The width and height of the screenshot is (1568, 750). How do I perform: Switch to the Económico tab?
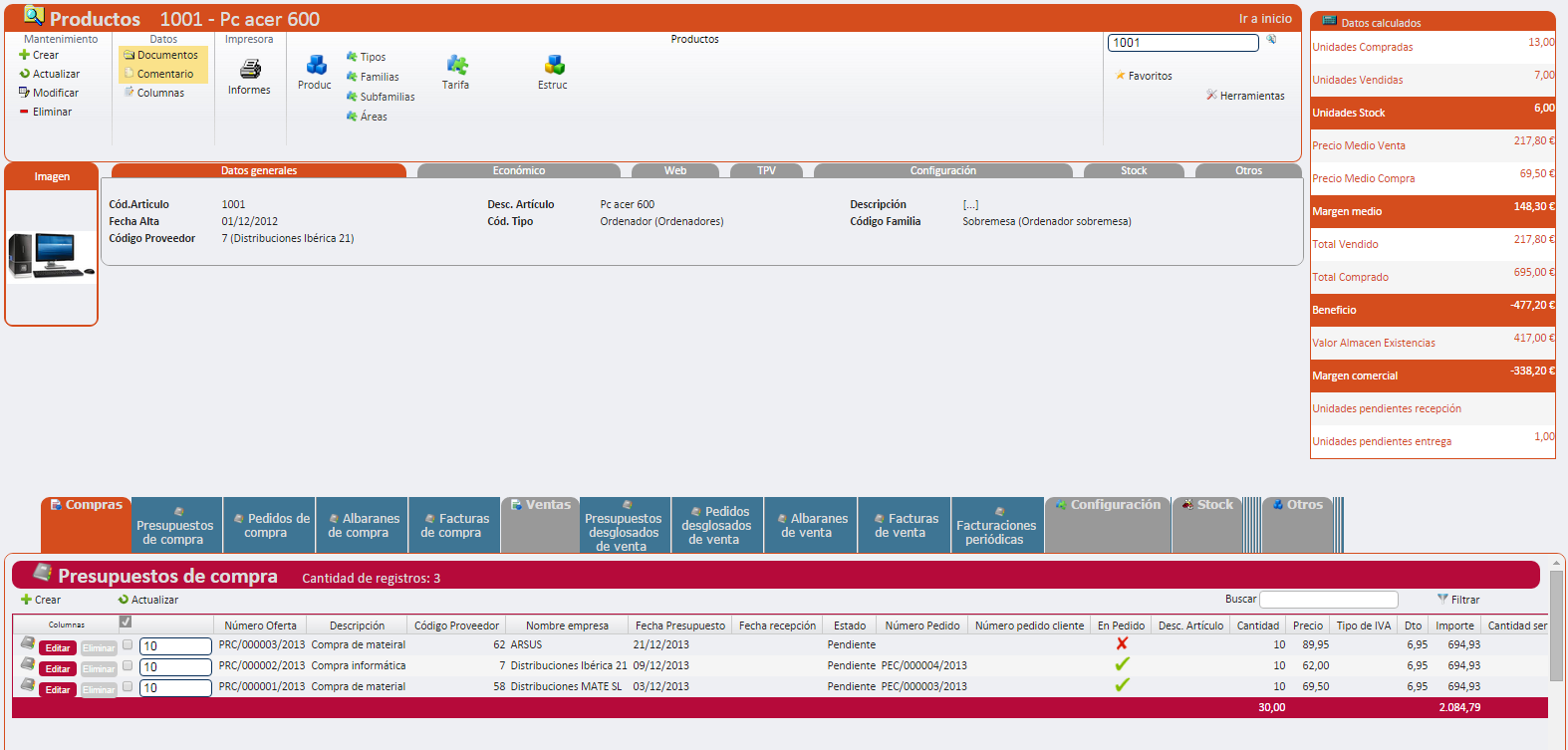[519, 170]
